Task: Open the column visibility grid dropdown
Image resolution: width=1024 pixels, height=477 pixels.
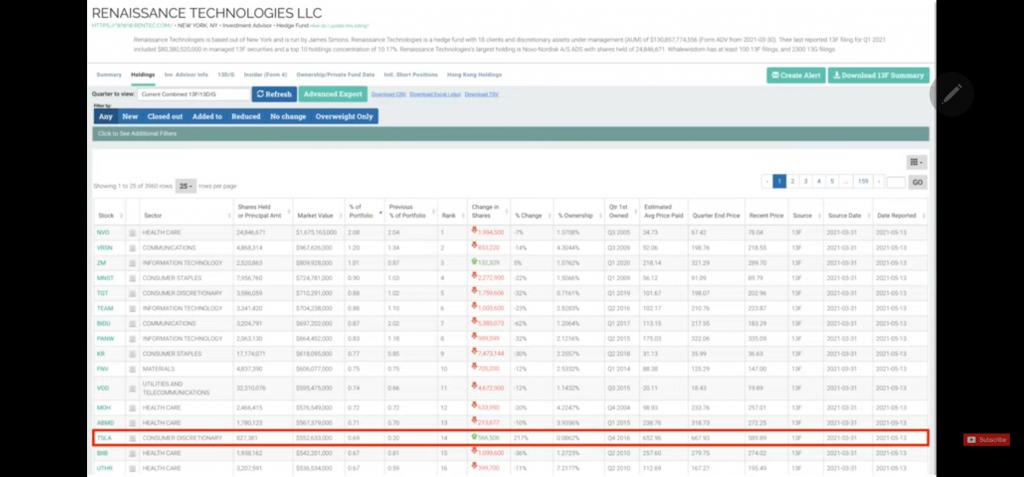Action: click(x=916, y=163)
